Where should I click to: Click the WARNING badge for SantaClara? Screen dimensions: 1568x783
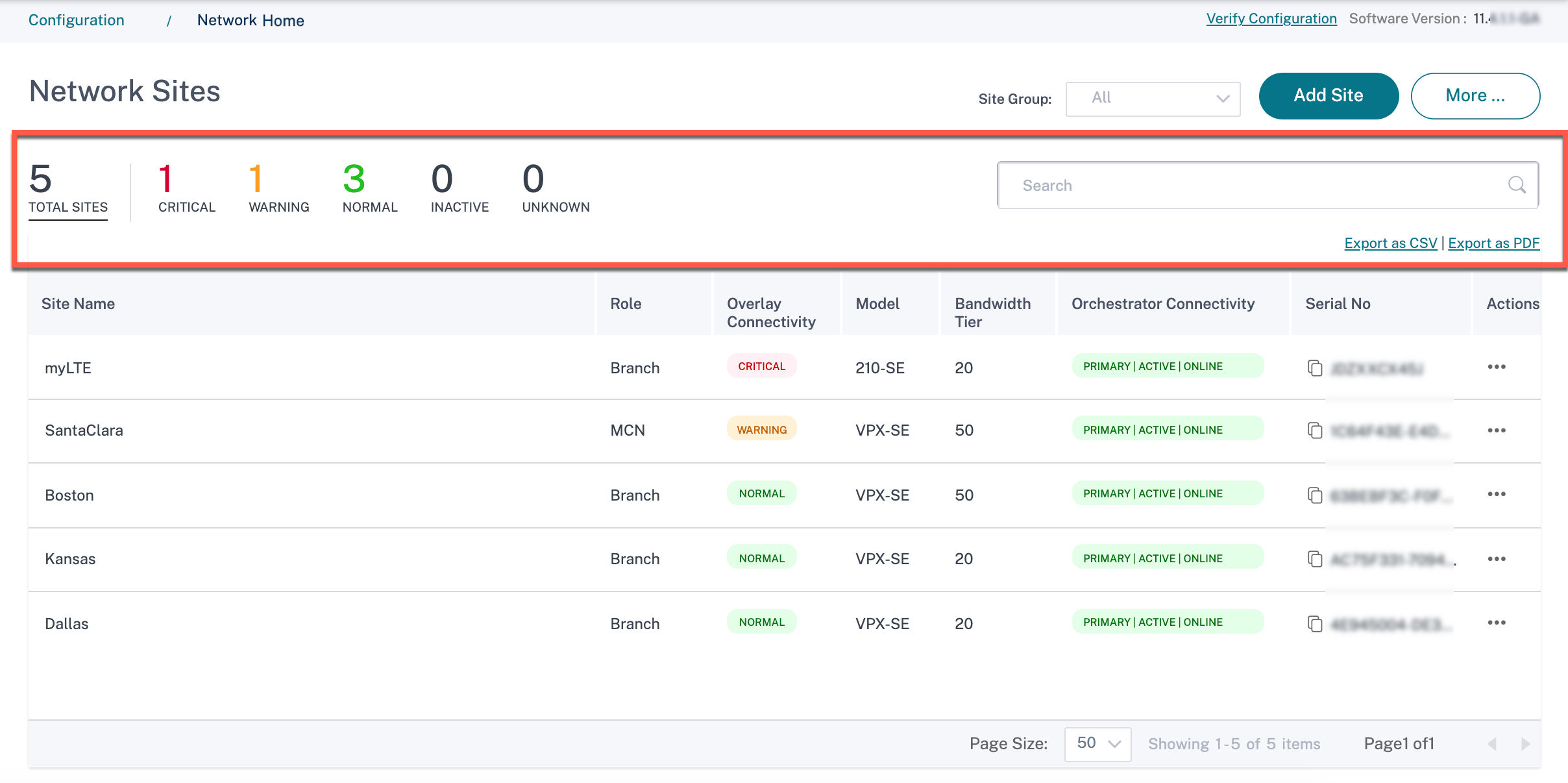[x=761, y=430]
